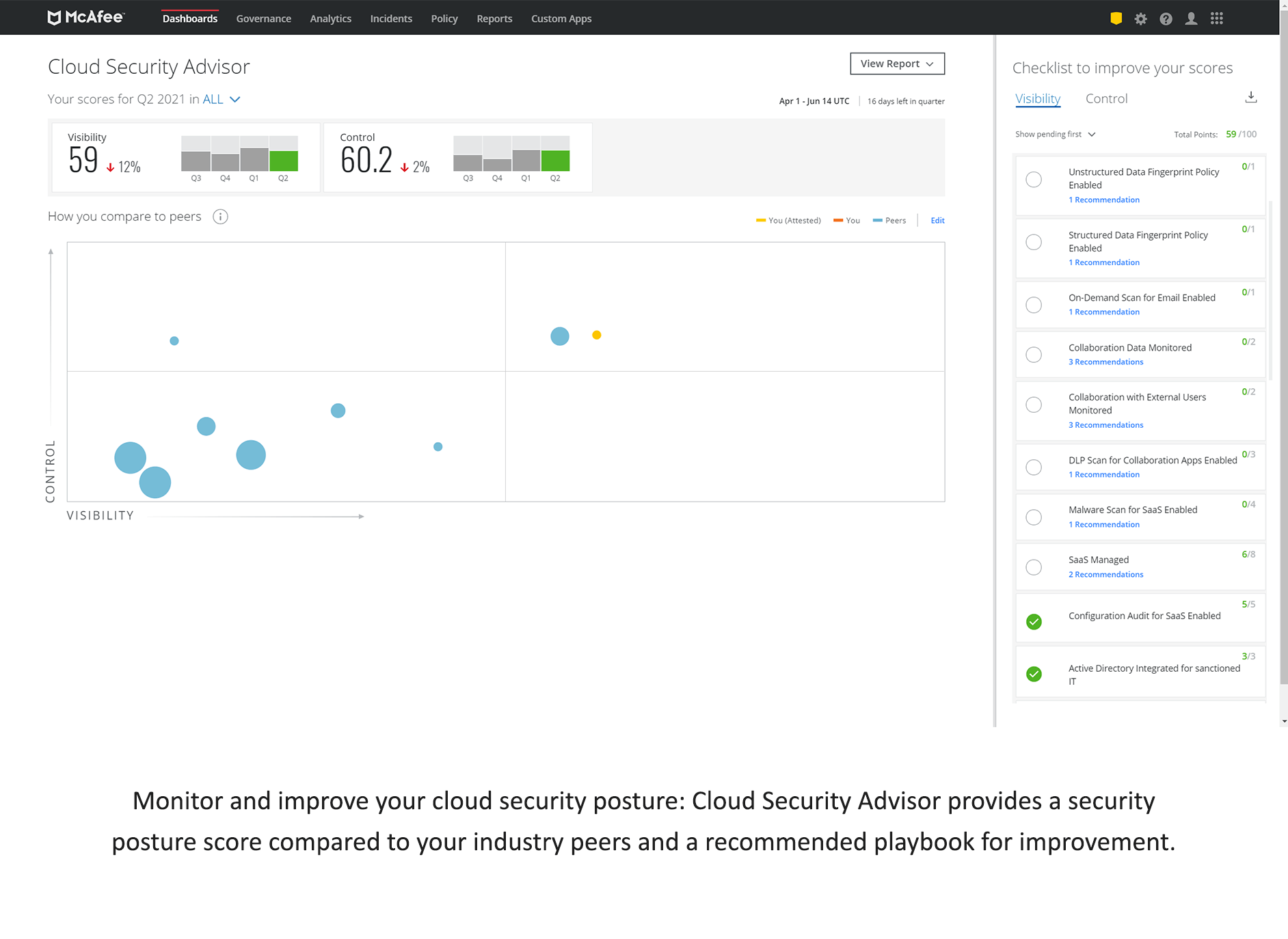Switch to the Control checklist tab

[1106, 98]
